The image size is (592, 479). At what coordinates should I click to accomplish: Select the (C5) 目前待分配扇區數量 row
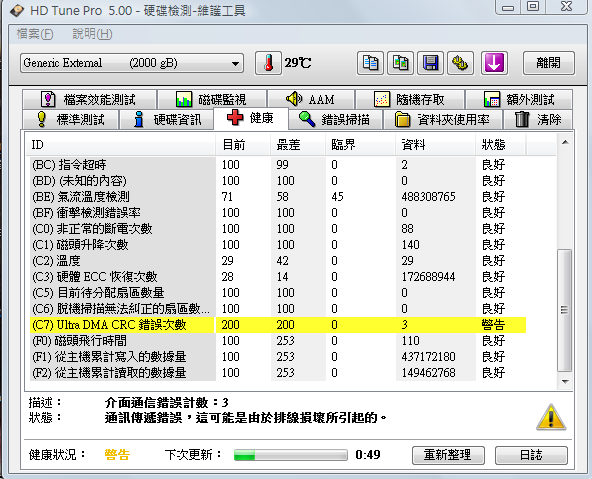click(278, 293)
